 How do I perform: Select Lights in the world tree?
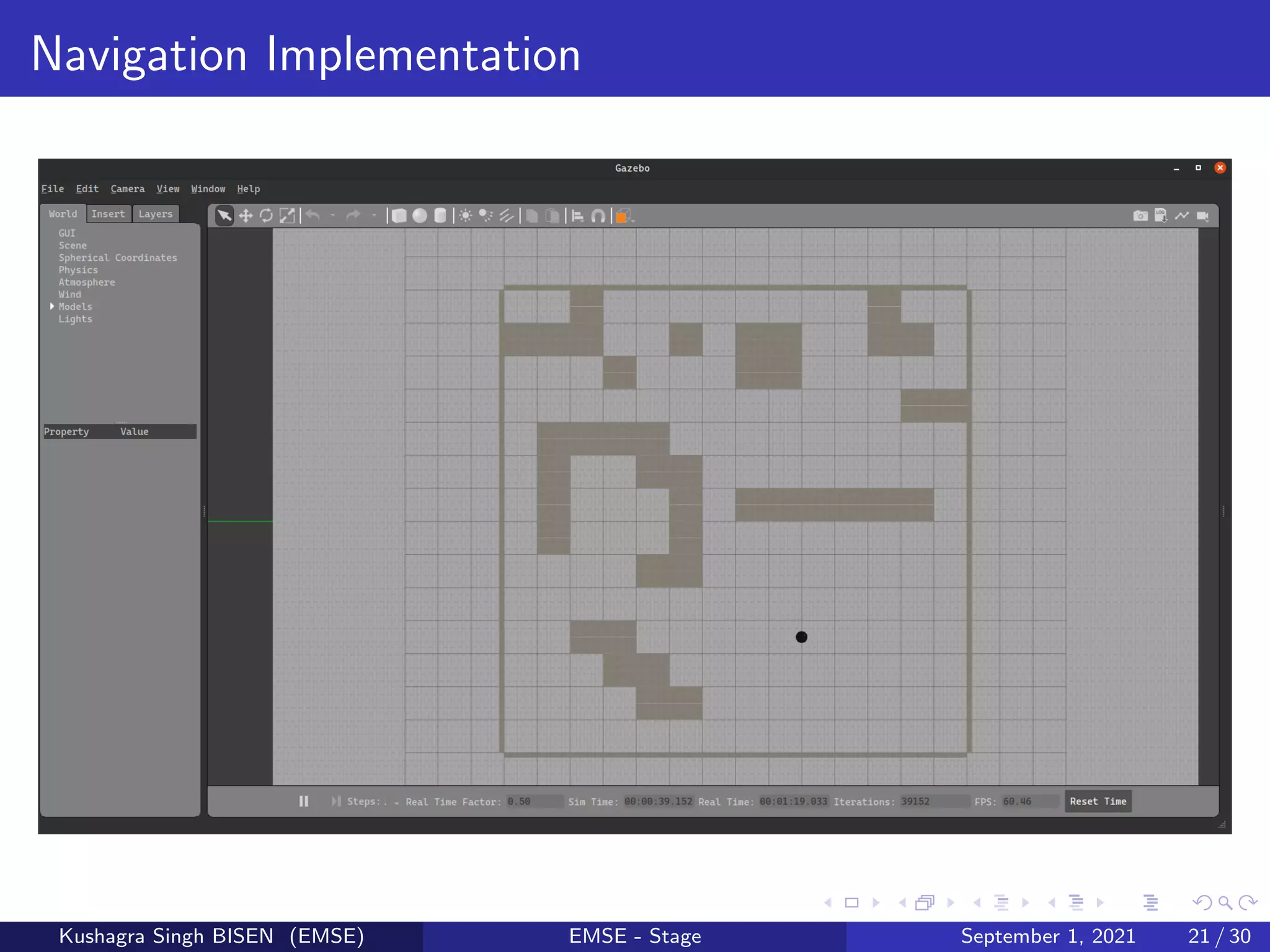tap(76, 319)
